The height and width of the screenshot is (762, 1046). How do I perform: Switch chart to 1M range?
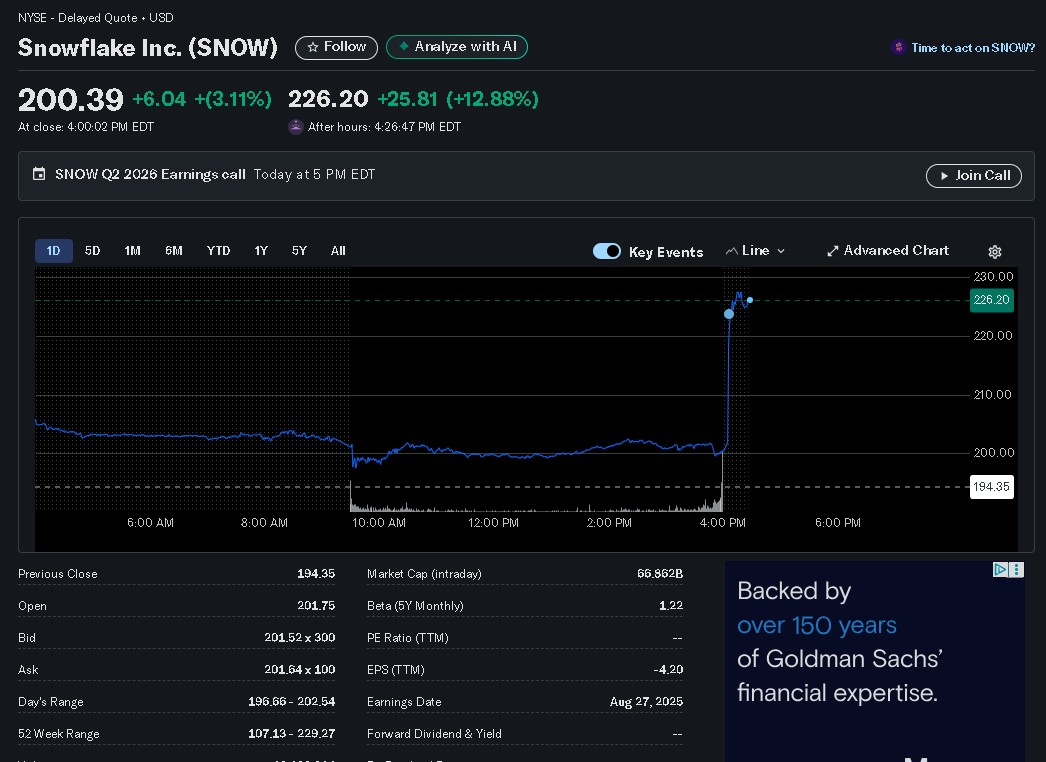(x=132, y=251)
